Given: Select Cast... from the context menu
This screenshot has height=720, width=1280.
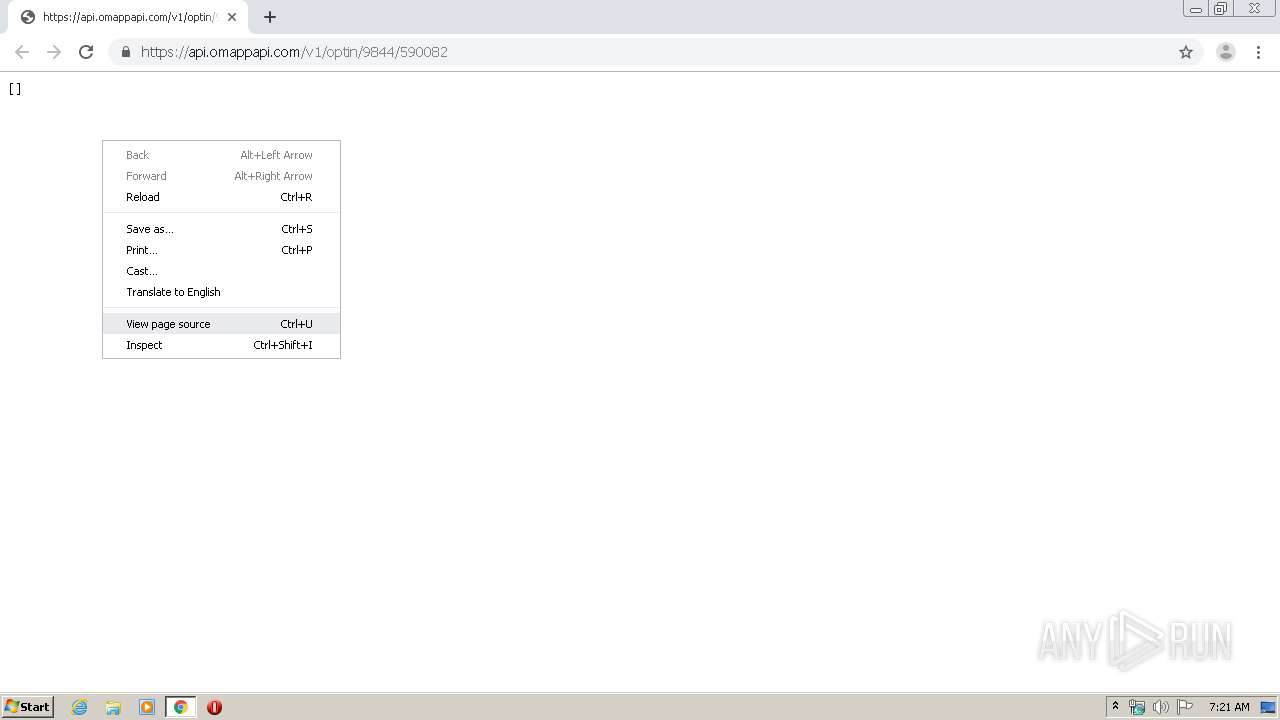Looking at the screenshot, I should 221,271.
